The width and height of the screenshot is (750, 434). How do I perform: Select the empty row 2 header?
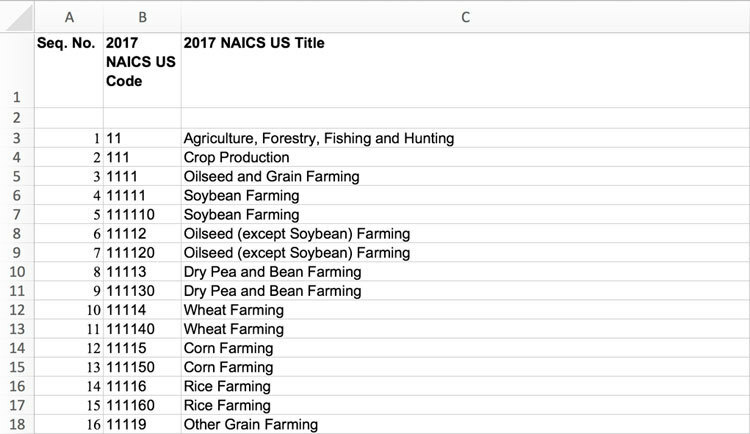pos(16,119)
